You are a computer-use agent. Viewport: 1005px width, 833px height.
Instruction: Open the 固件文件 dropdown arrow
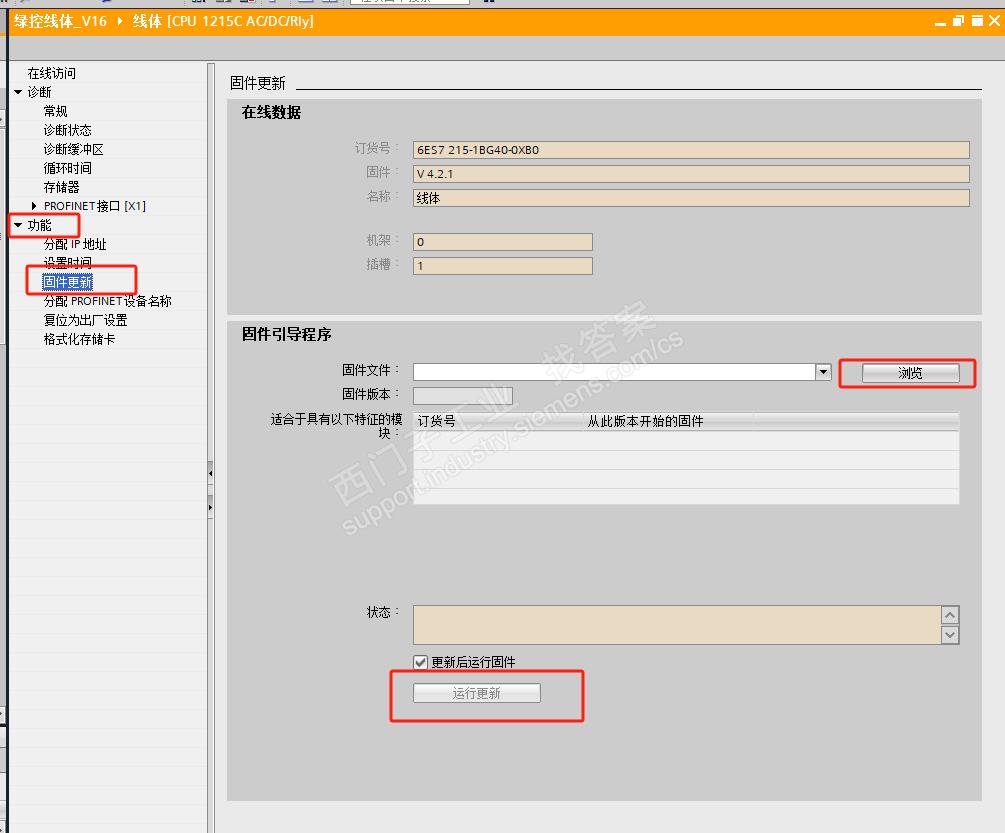[x=824, y=372]
